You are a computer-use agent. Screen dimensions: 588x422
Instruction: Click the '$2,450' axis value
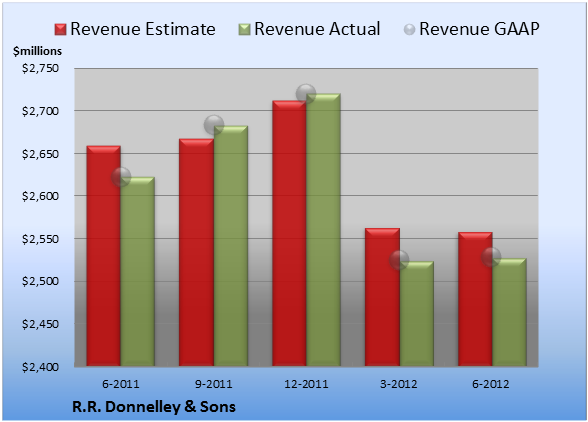[x=40, y=324]
